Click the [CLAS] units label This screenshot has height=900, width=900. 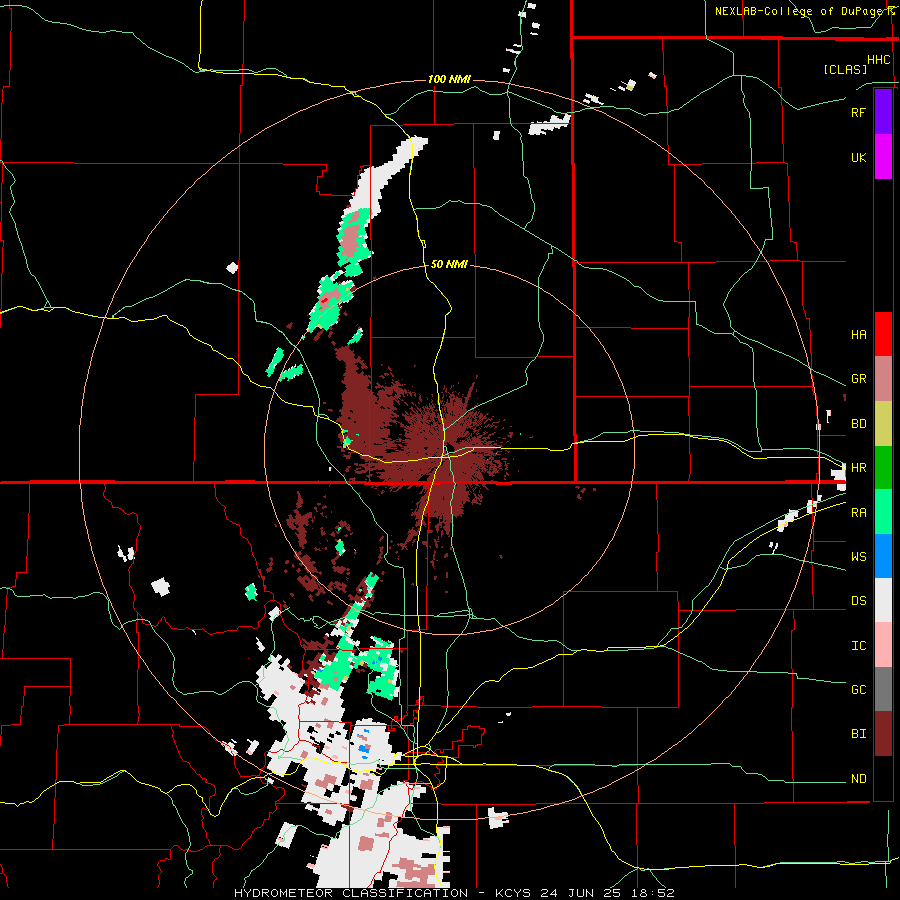click(x=845, y=69)
